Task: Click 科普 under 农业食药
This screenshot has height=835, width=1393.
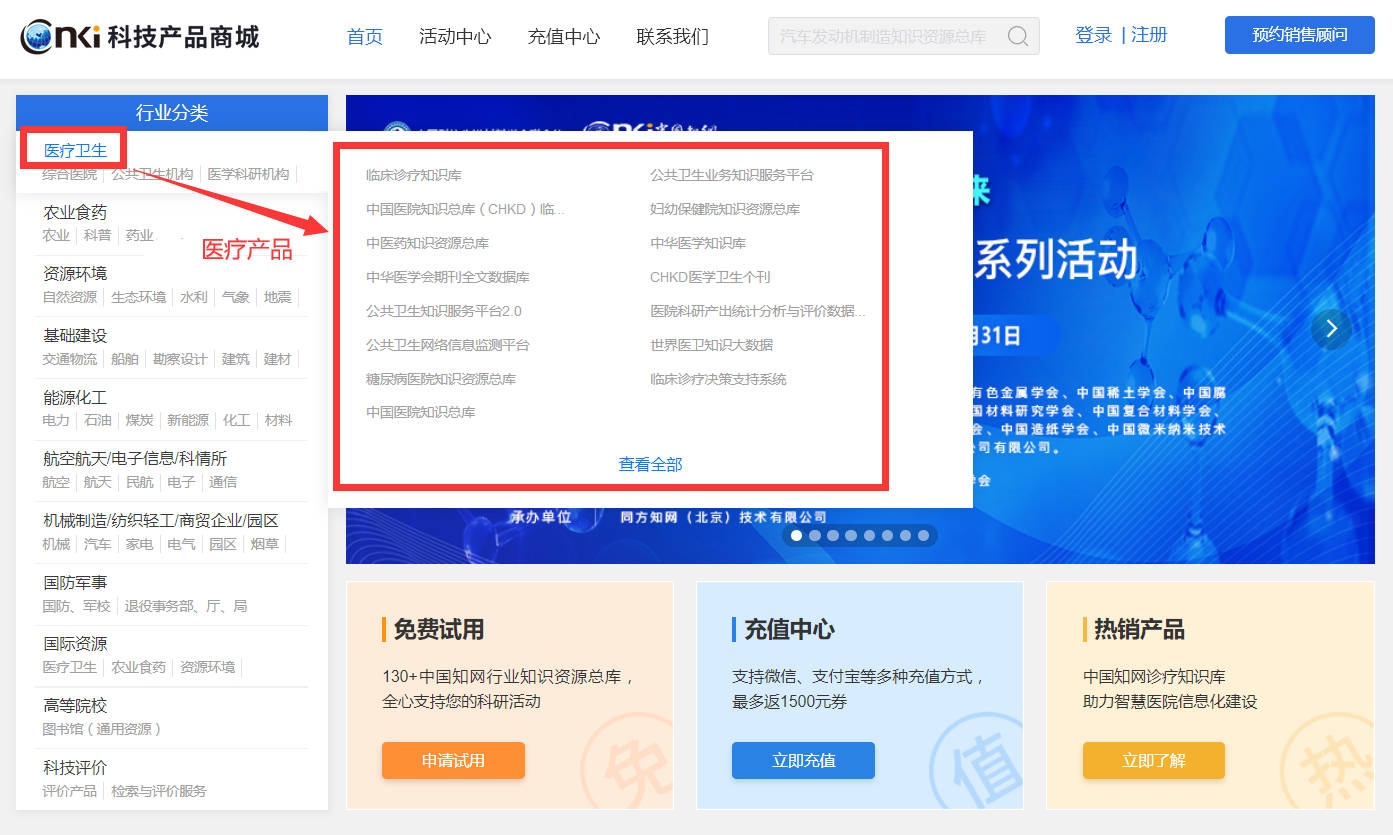Action: [98, 235]
